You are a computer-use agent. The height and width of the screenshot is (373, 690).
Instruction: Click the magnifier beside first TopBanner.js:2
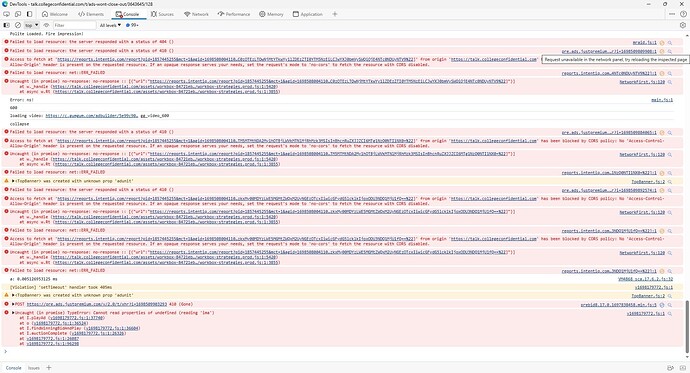click(x=670, y=182)
